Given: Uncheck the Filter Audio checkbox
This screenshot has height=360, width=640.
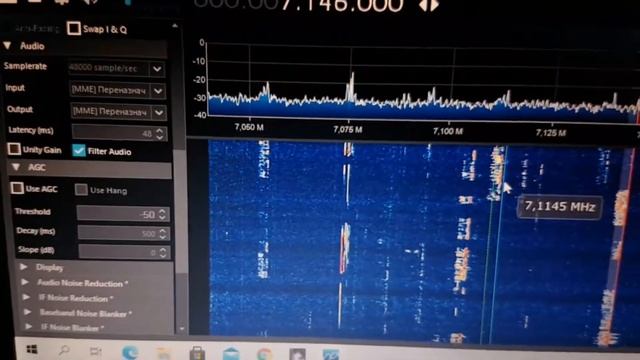Looking at the screenshot, I should (x=79, y=151).
